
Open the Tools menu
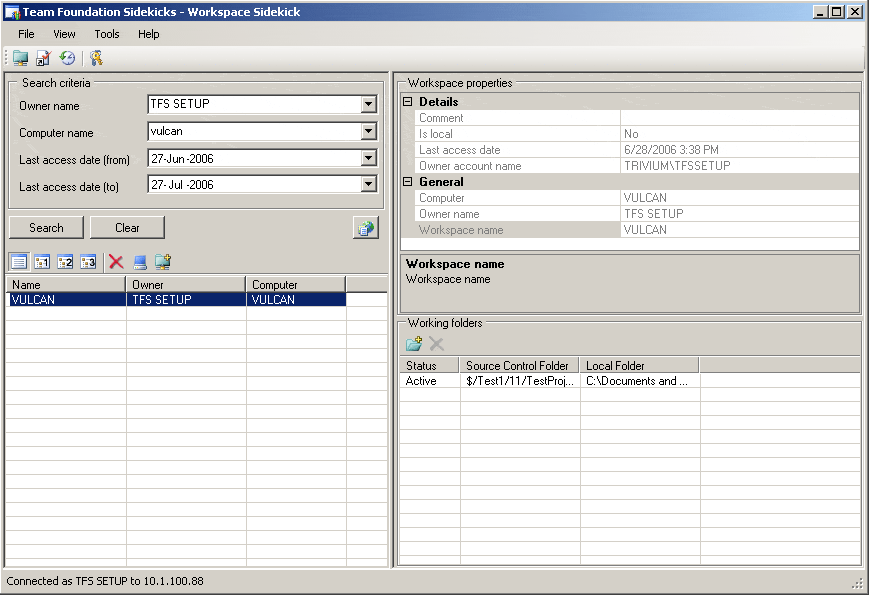point(107,34)
